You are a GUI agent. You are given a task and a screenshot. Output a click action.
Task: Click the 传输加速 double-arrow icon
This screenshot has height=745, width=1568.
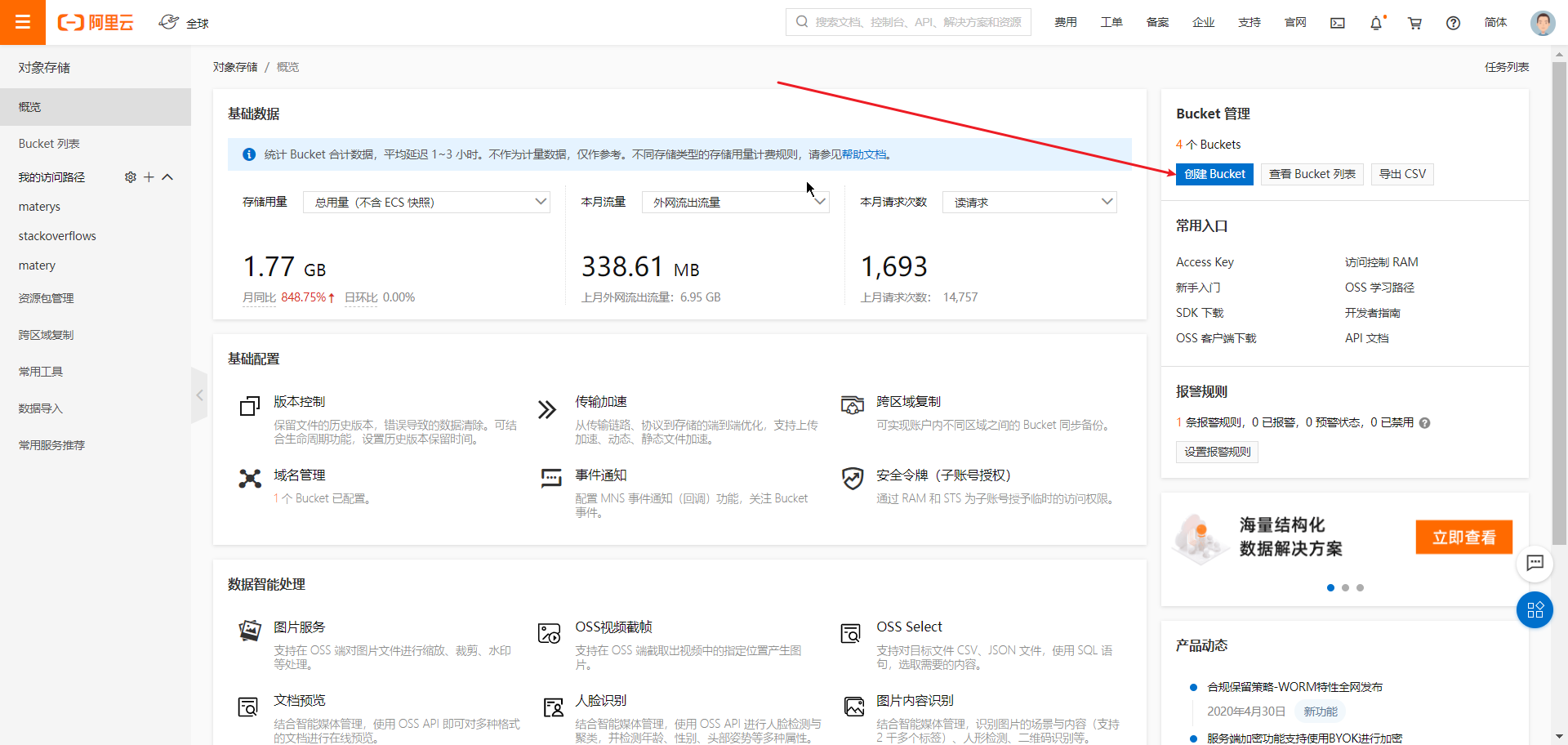pos(547,408)
